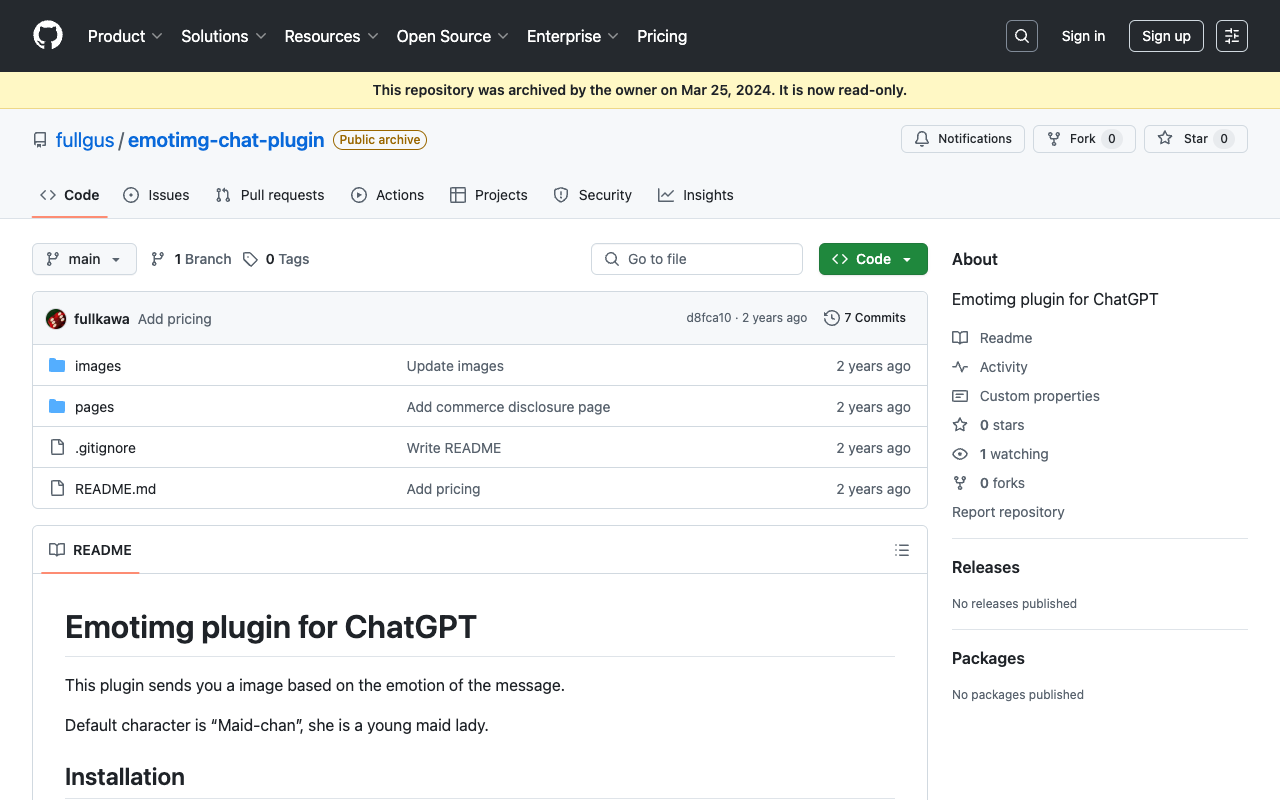Click the Notifications button
Viewport: 1280px width, 800px height.
click(x=963, y=139)
